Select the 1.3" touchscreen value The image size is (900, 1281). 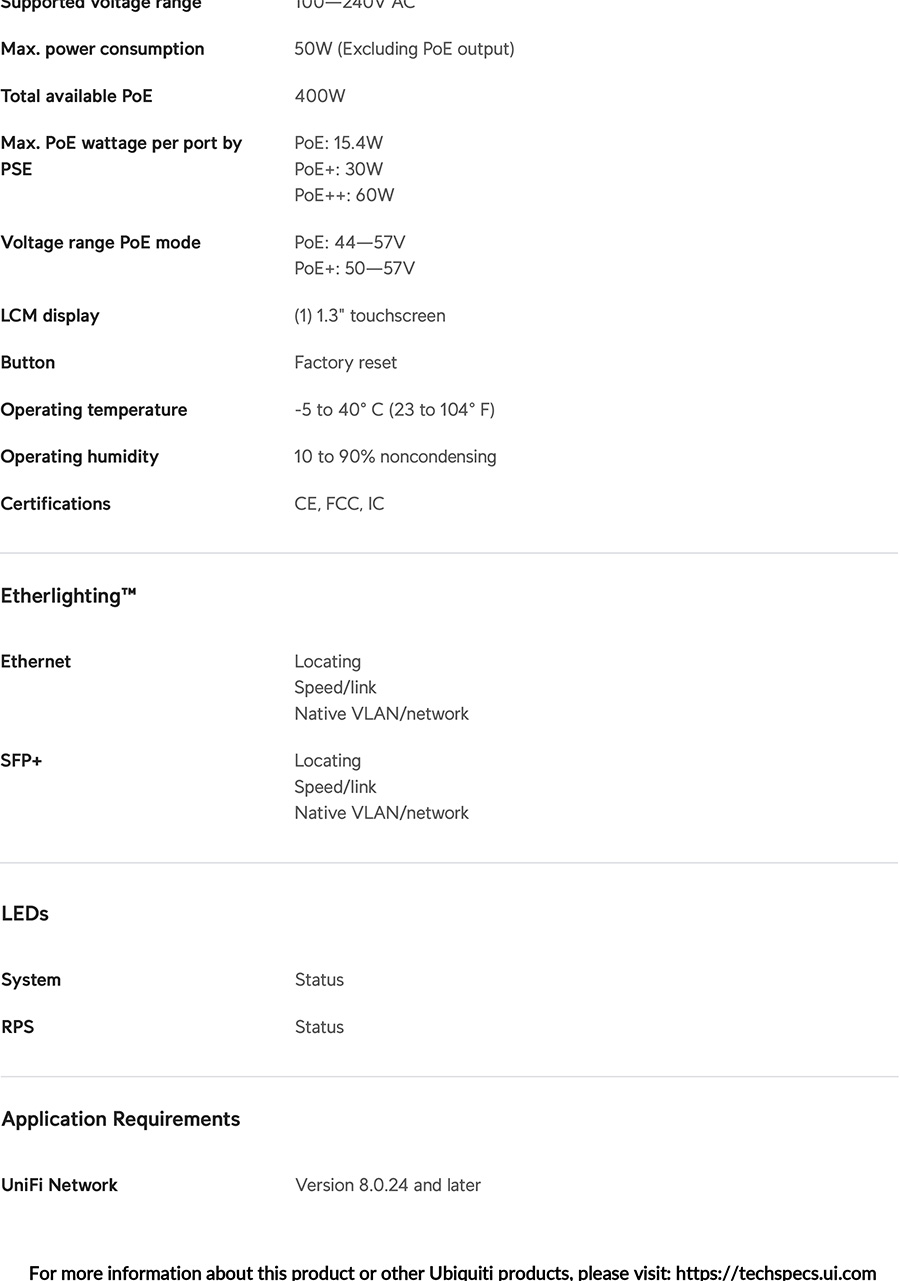[x=370, y=316]
